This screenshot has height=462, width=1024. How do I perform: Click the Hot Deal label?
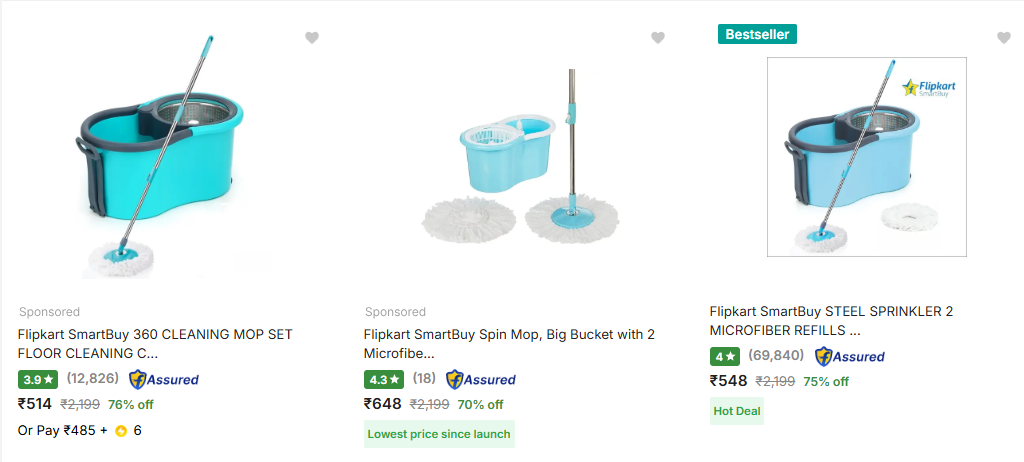736,410
